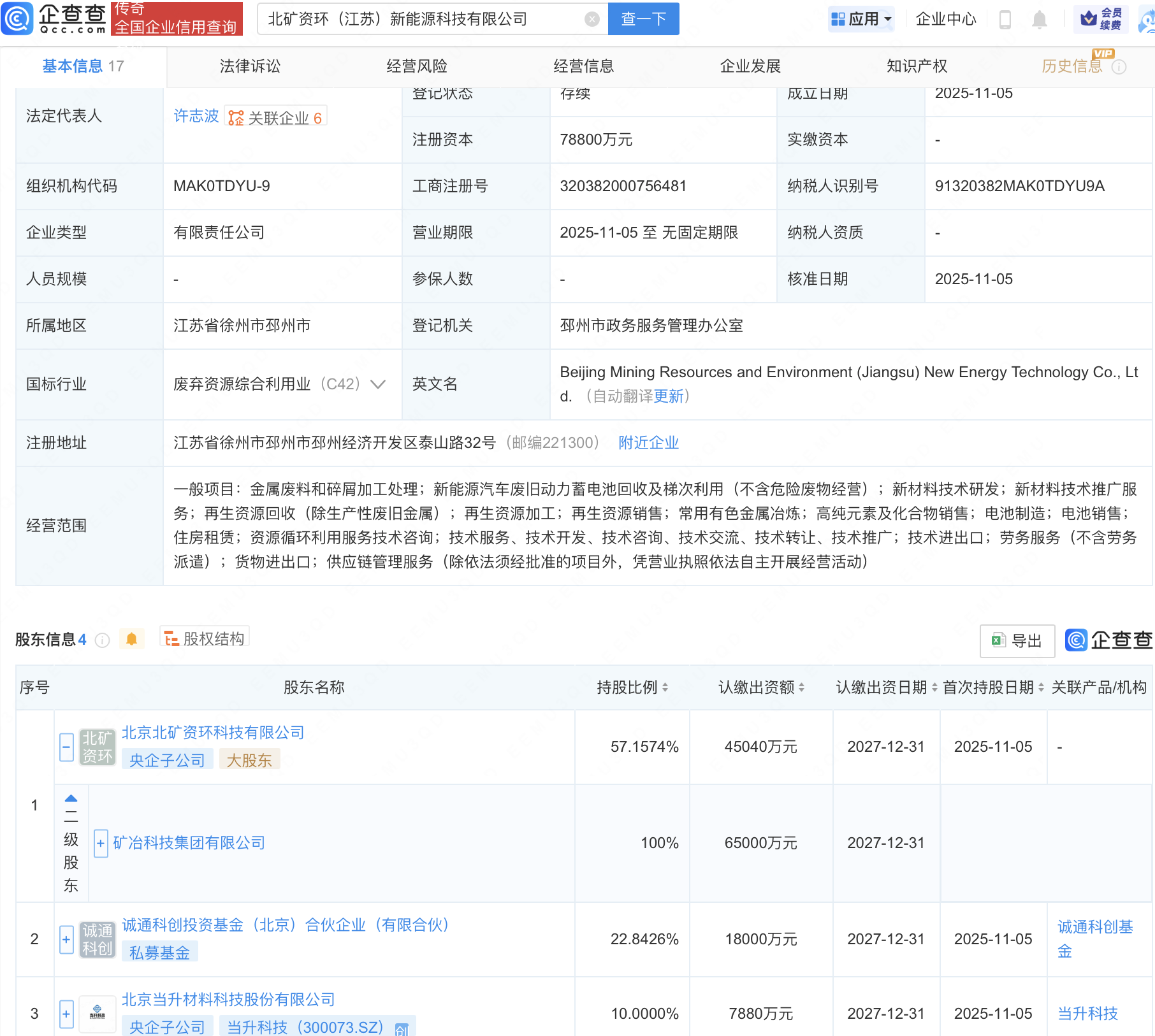Expand the 诚通科创投资基金 shareholder row
This screenshot has height=1036, width=1155.
tap(66, 939)
